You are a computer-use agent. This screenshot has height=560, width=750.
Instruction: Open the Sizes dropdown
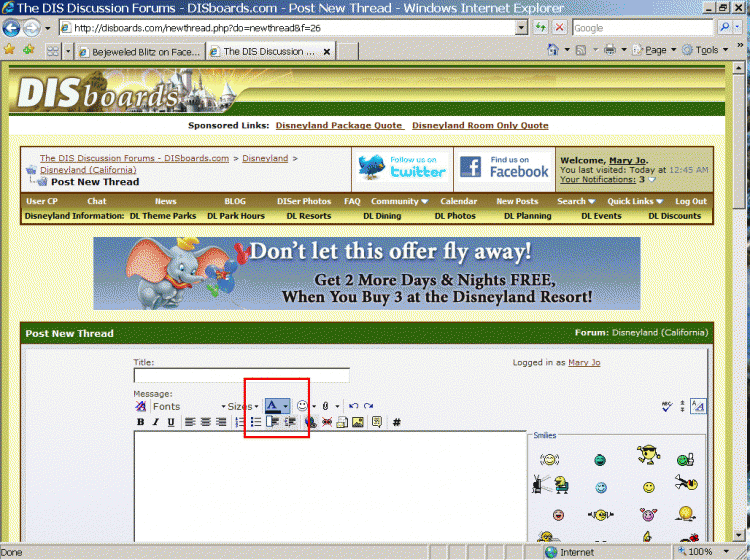coord(243,406)
